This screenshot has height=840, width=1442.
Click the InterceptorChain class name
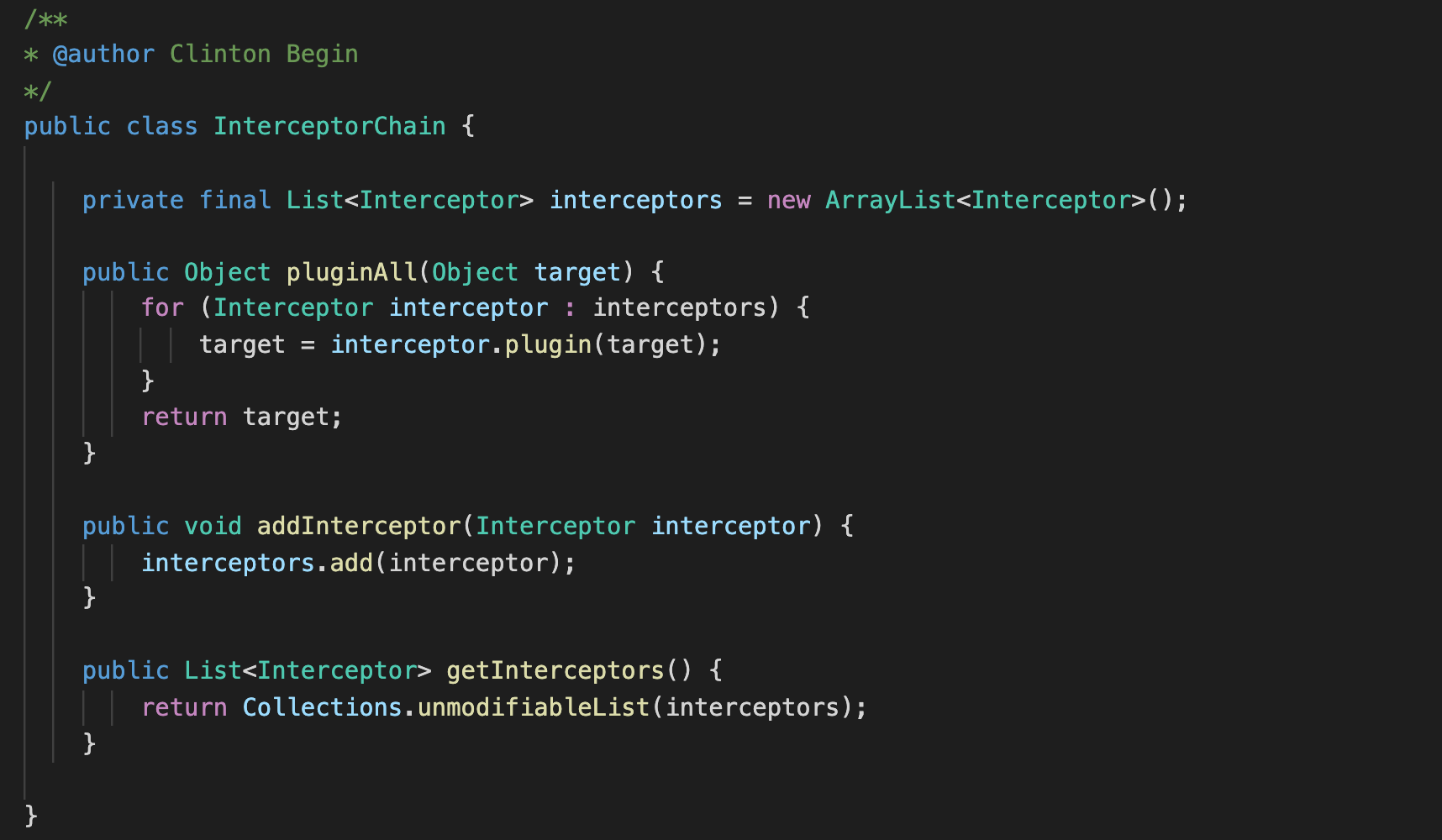[x=329, y=126]
